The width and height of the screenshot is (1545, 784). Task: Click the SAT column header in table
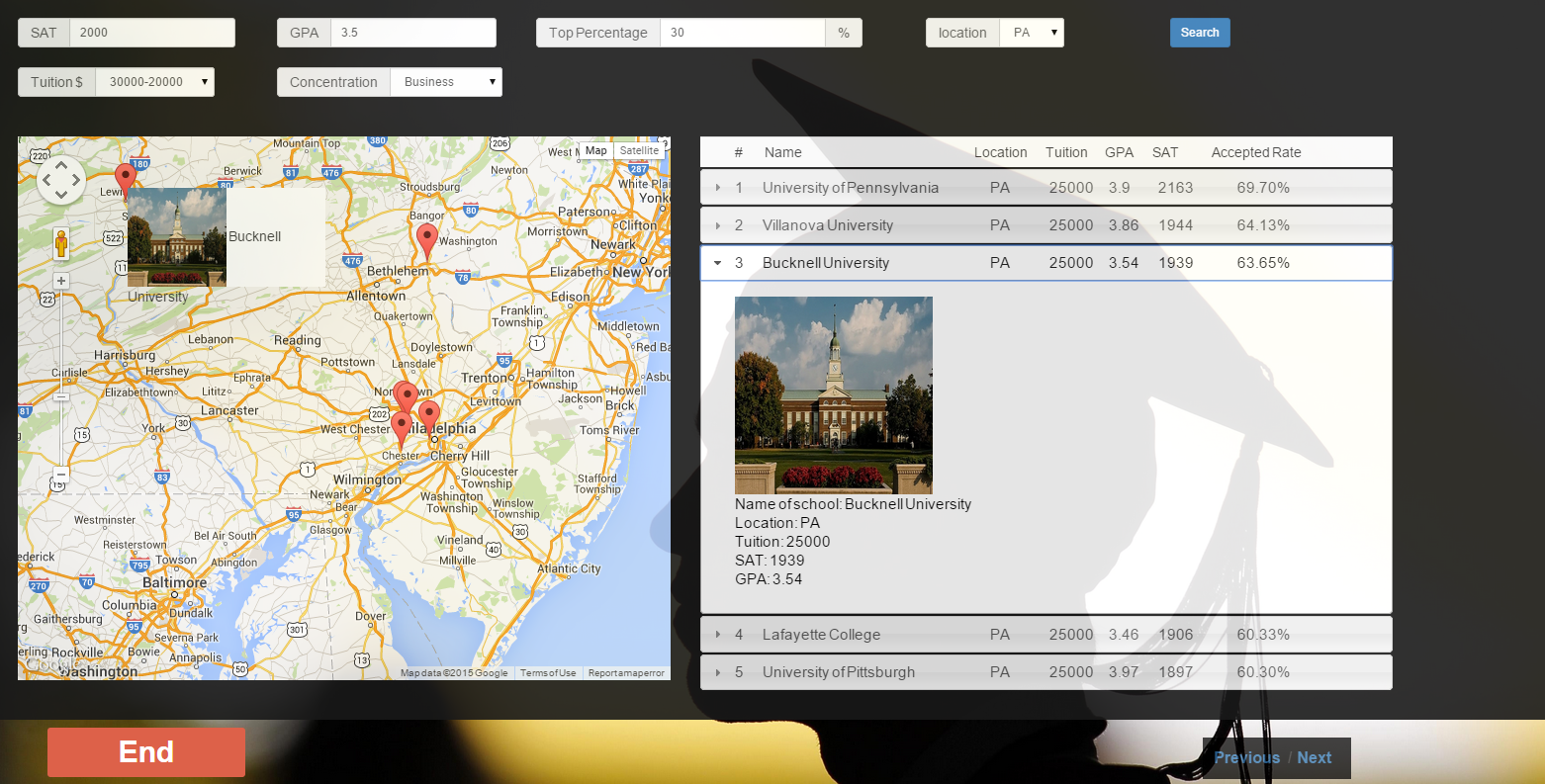point(1165,152)
